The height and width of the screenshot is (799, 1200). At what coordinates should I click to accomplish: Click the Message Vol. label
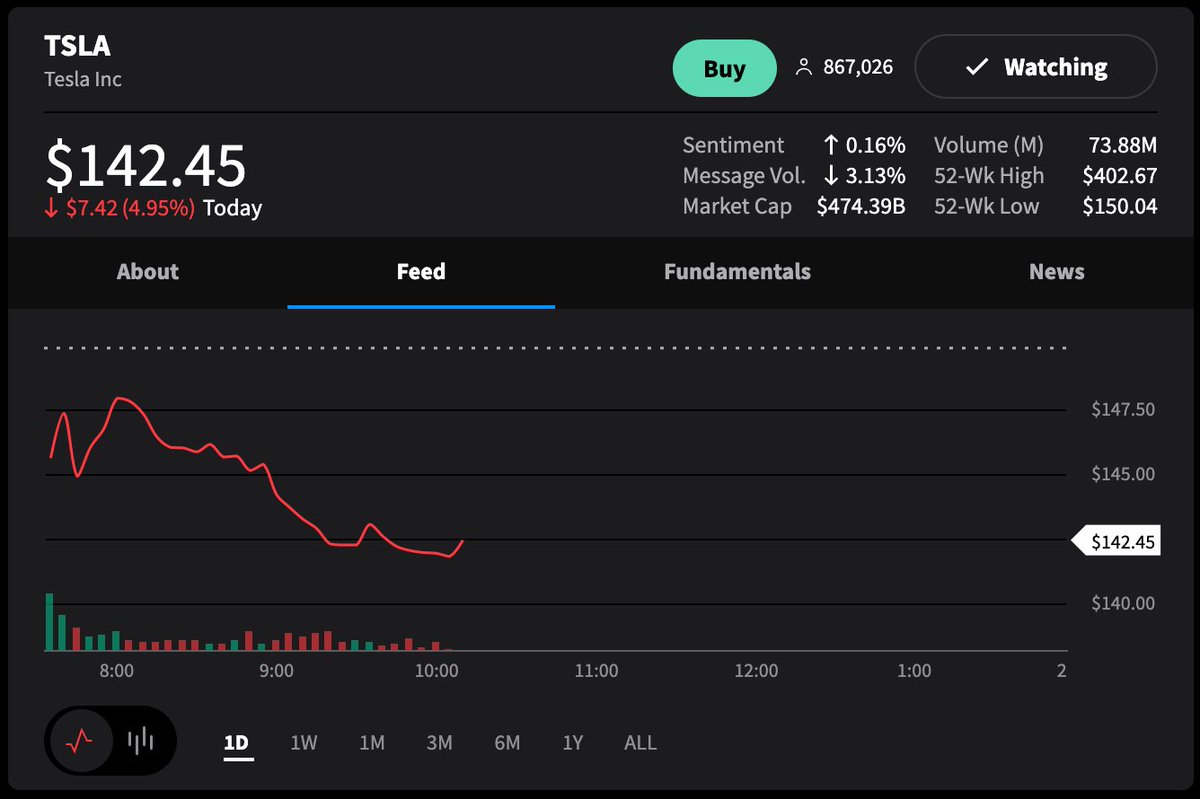pyautogui.click(x=744, y=176)
